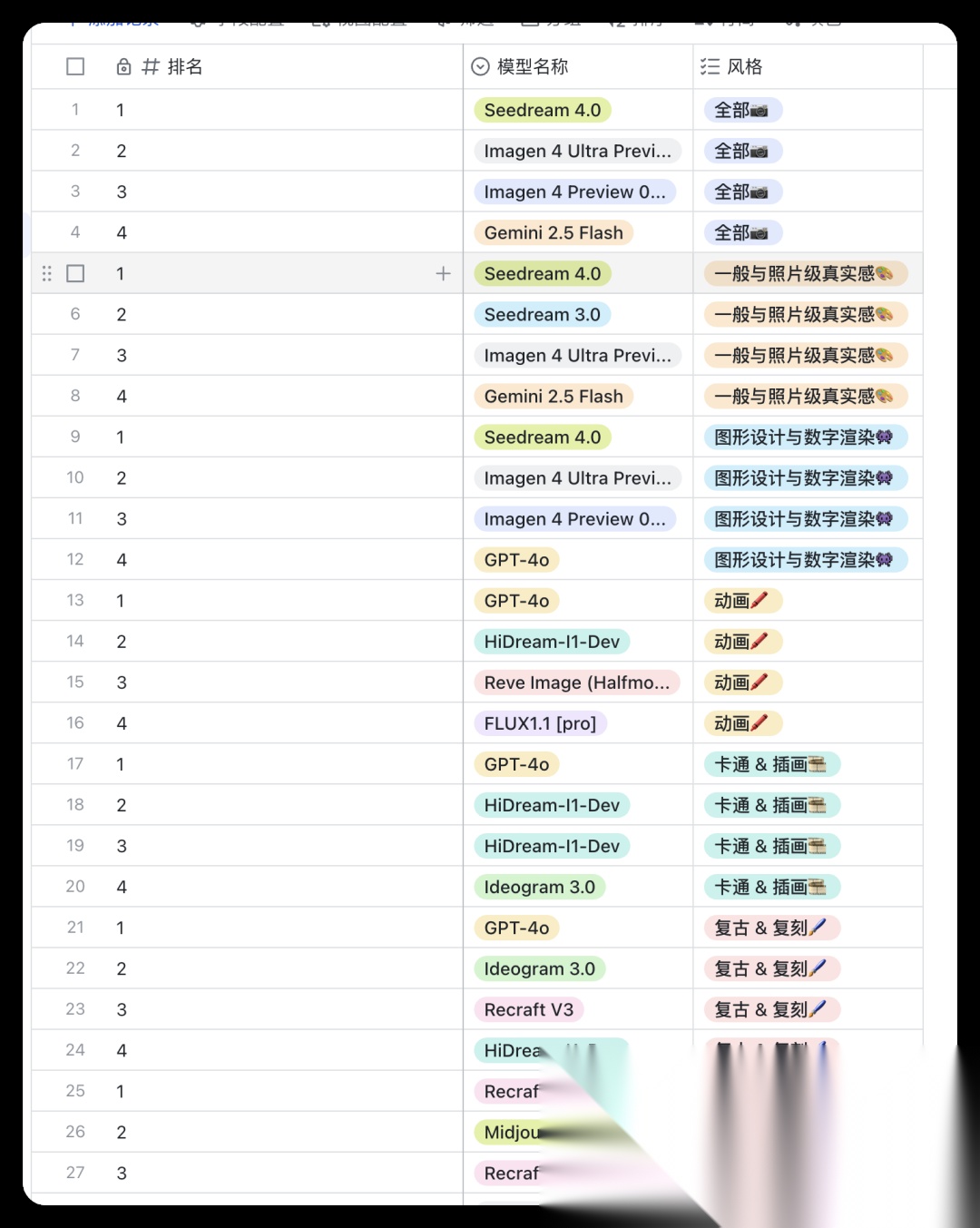Select HiDream-I1-Dev tag in row 19

coord(552,845)
